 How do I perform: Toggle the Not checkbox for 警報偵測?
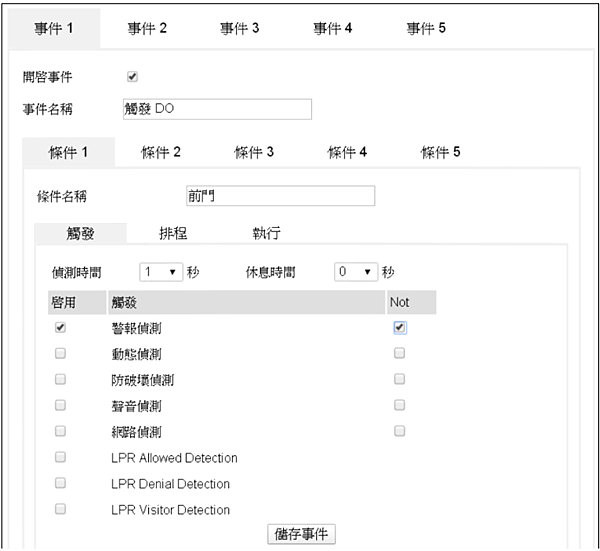[400, 328]
